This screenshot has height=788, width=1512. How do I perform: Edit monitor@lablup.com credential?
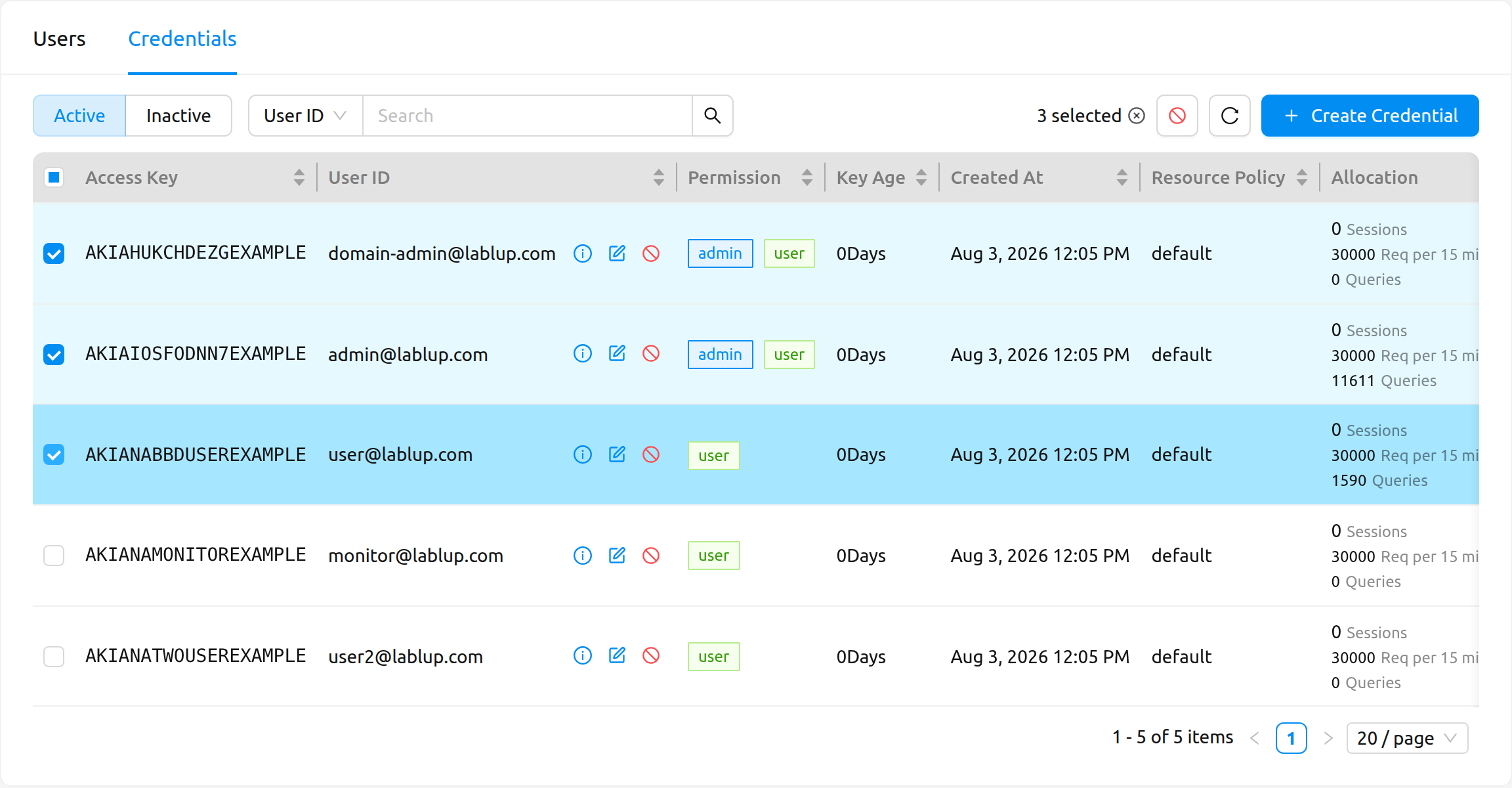(617, 556)
